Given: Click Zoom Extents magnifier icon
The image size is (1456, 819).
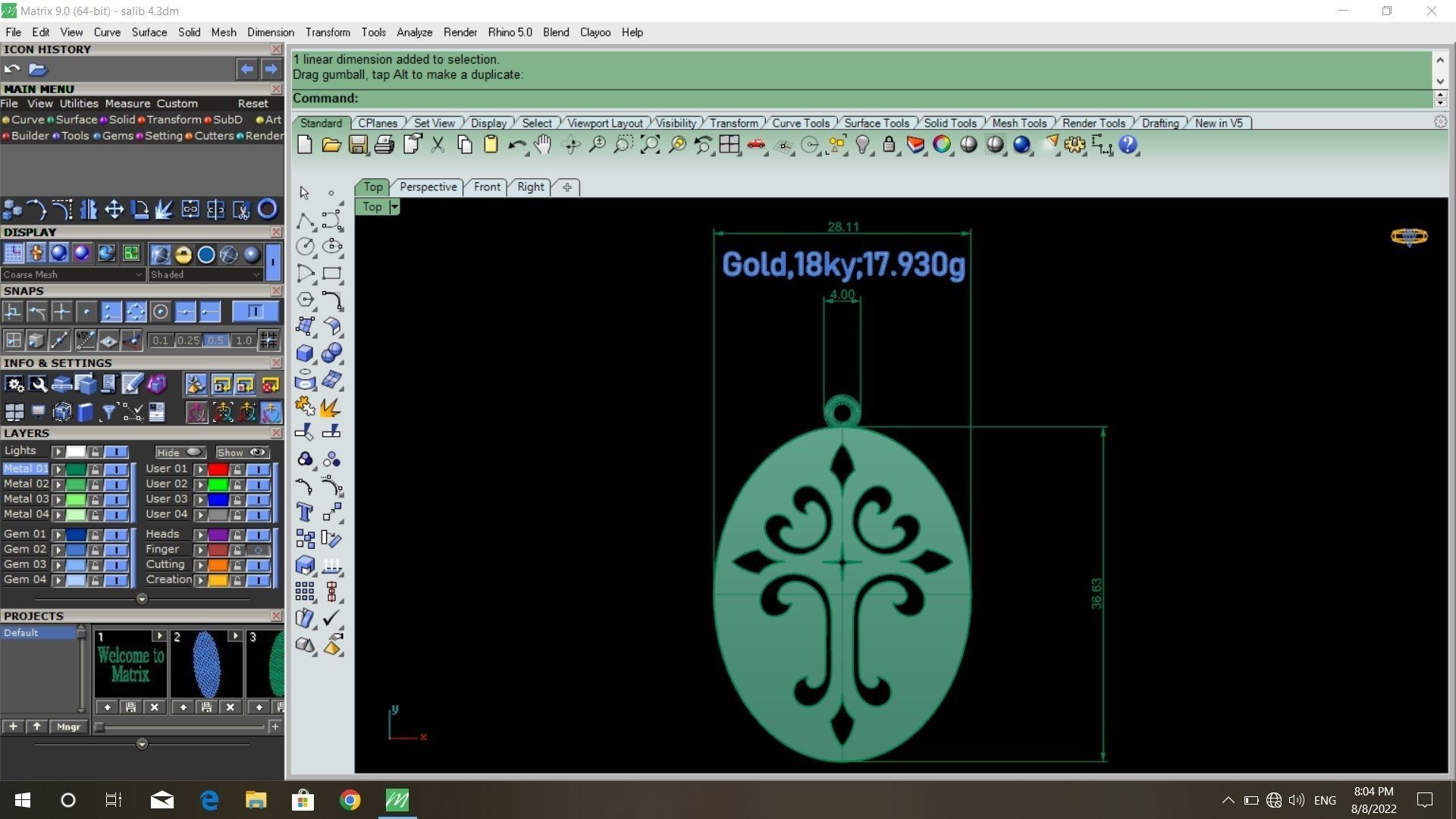Looking at the screenshot, I should click(650, 145).
